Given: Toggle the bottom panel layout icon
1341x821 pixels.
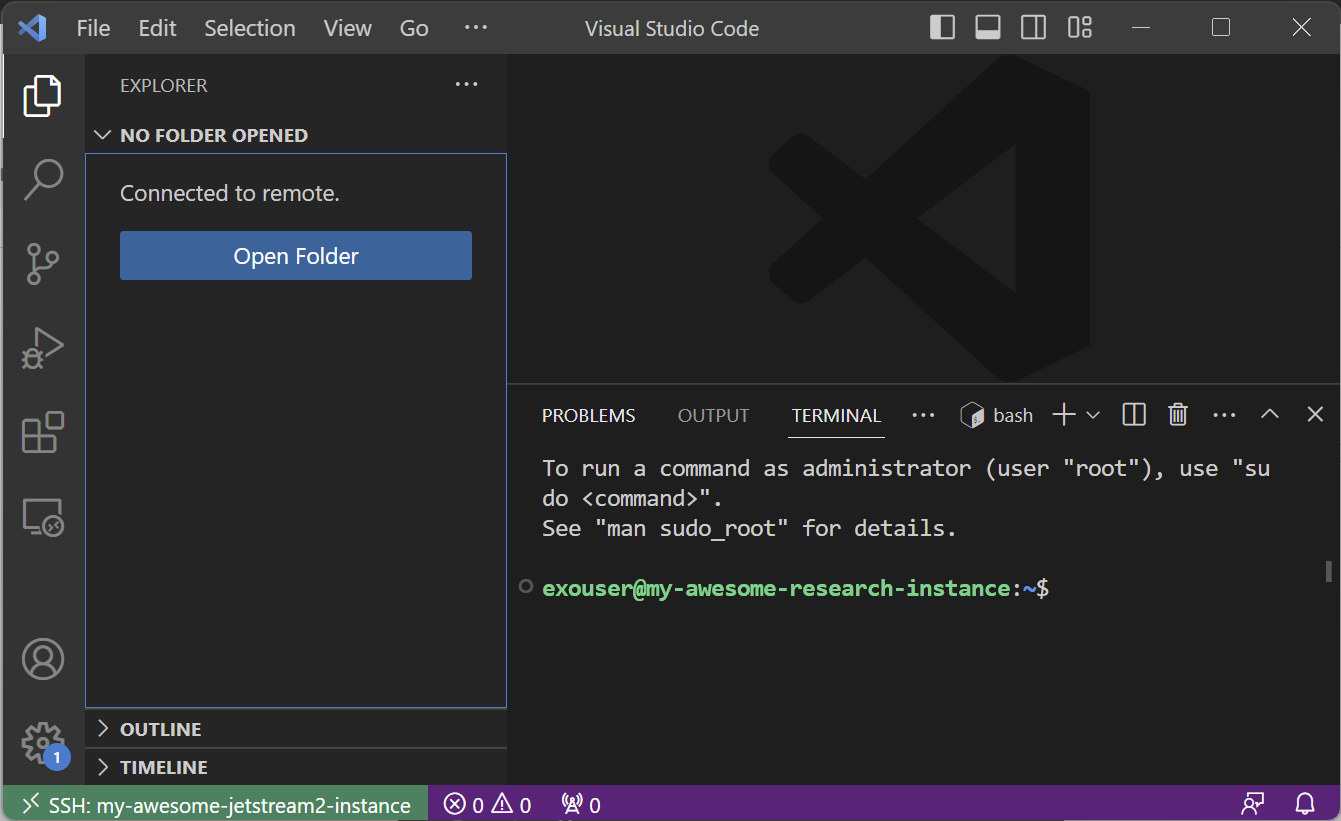Looking at the screenshot, I should (x=988, y=28).
